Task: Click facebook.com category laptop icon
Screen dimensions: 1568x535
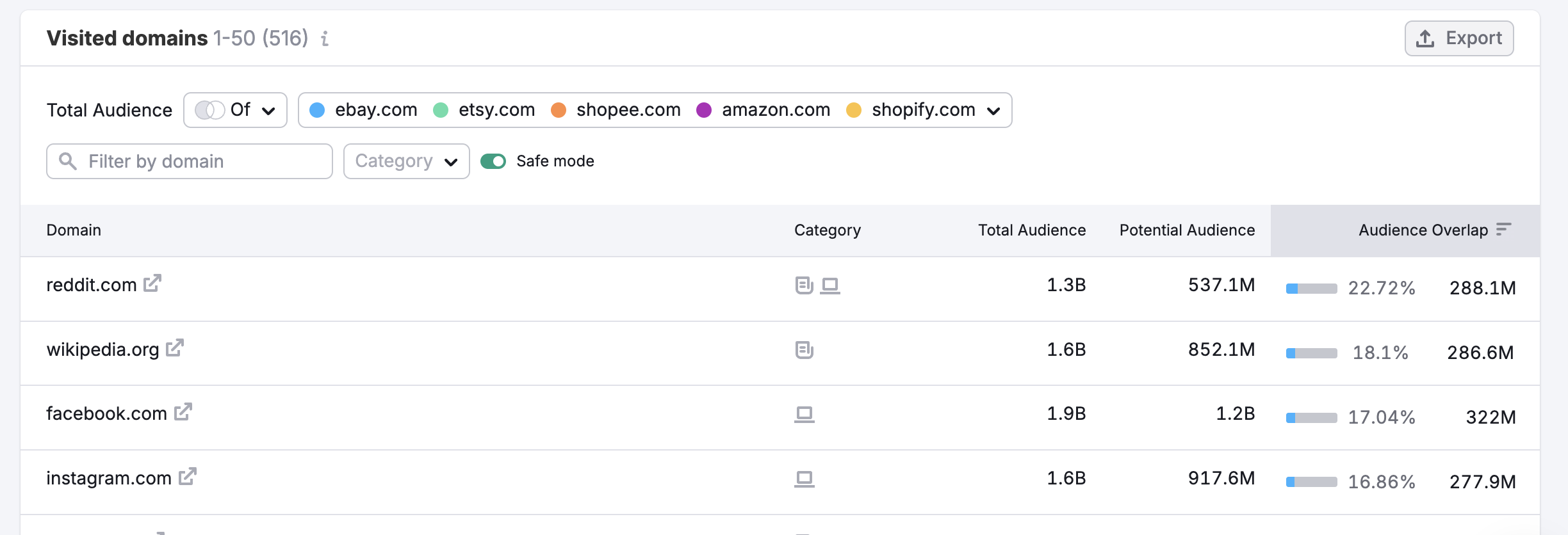Action: tap(804, 414)
